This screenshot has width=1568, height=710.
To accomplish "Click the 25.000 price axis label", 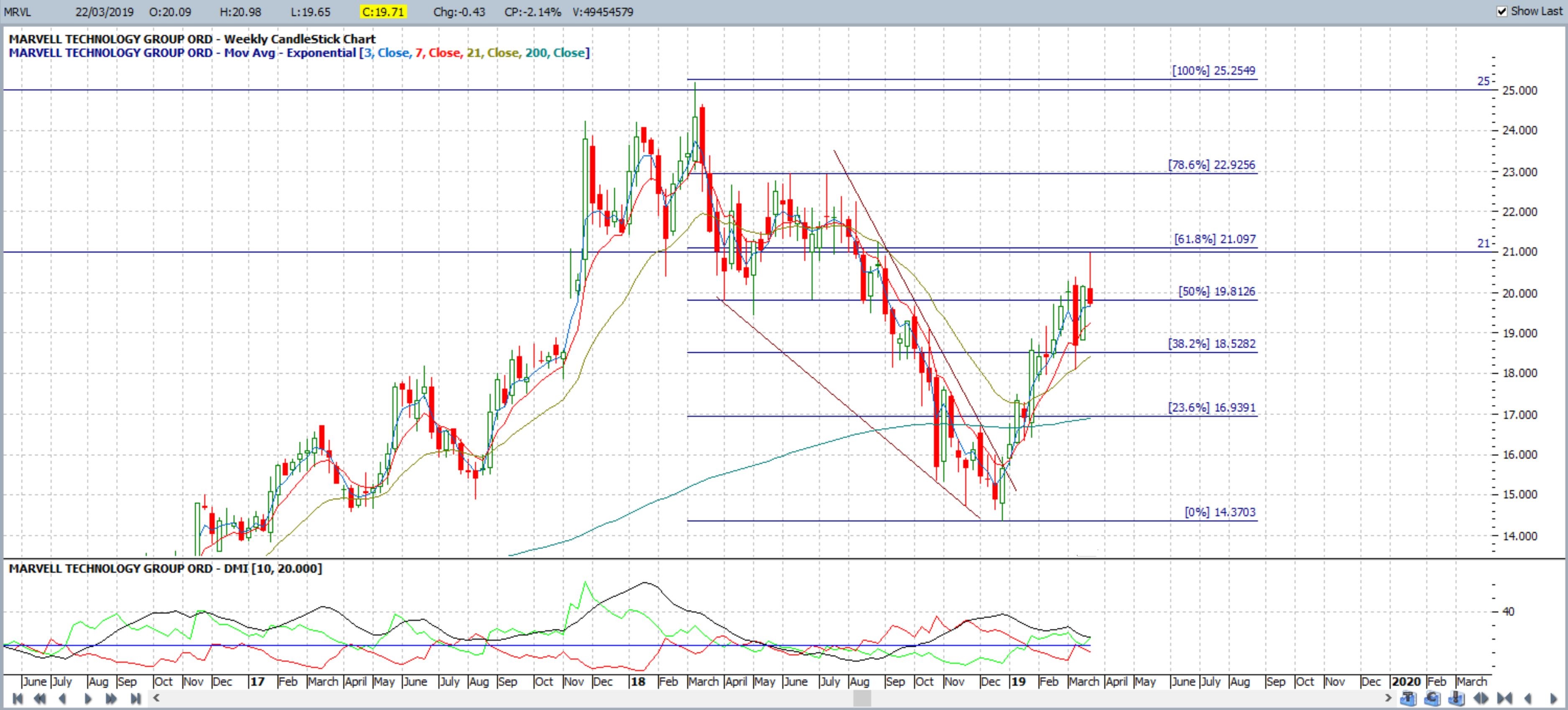I will click(x=1519, y=91).
